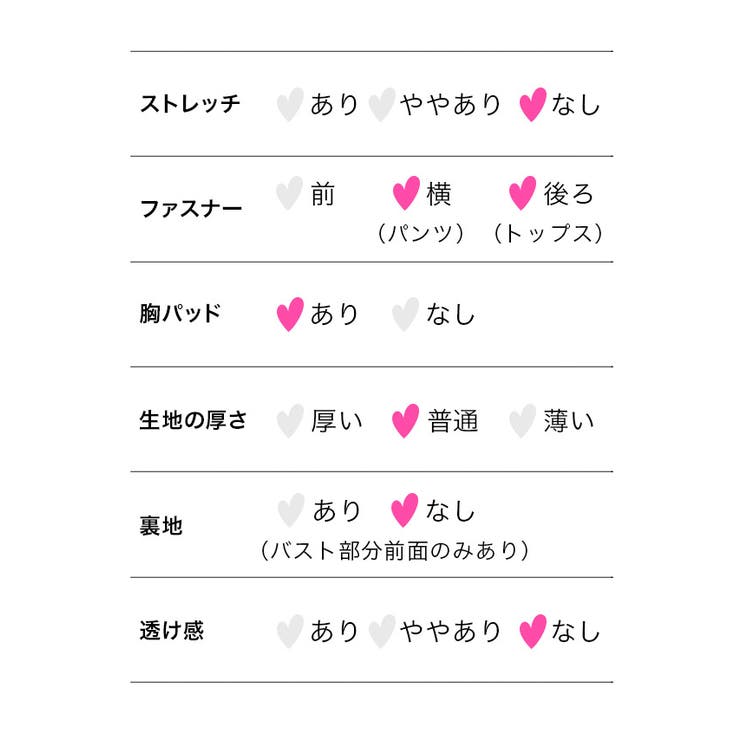Click the 生地の厚さ row label

point(193,420)
